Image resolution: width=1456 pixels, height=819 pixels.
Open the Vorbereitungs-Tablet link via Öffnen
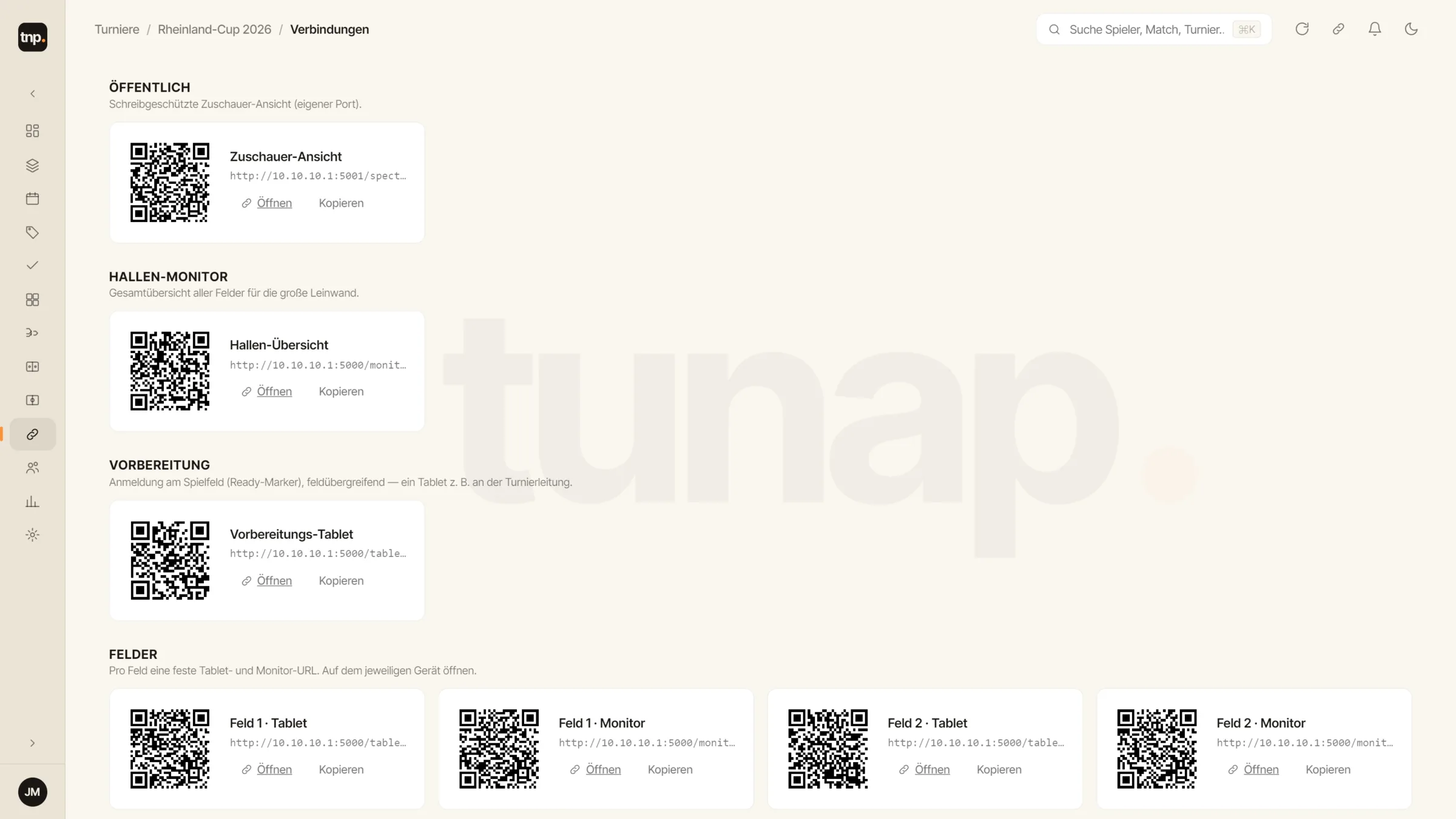[267, 581]
